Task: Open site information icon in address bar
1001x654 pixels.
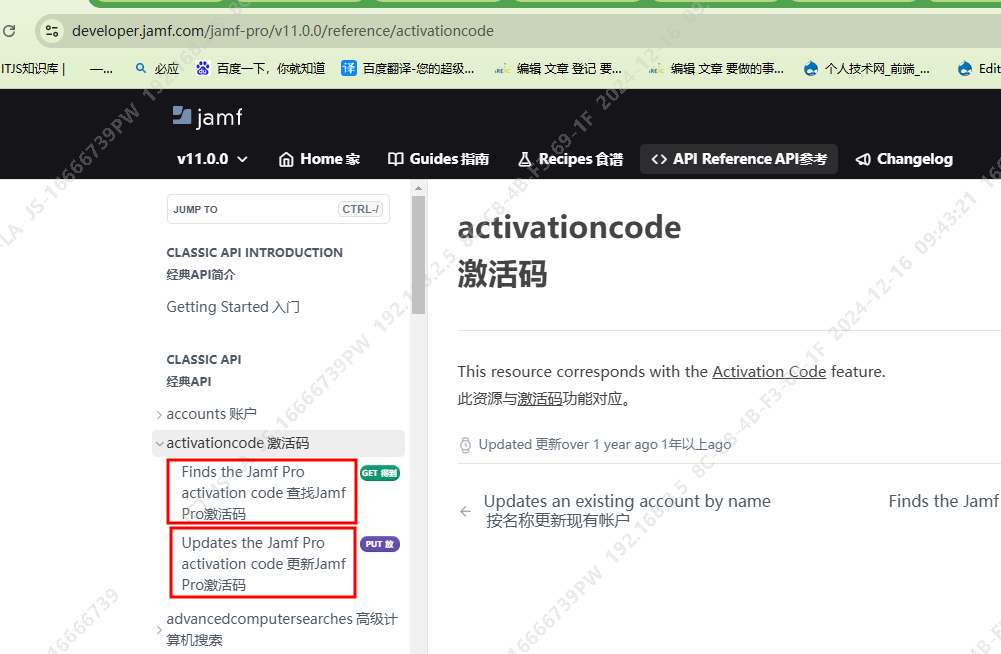Action: (52, 31)
